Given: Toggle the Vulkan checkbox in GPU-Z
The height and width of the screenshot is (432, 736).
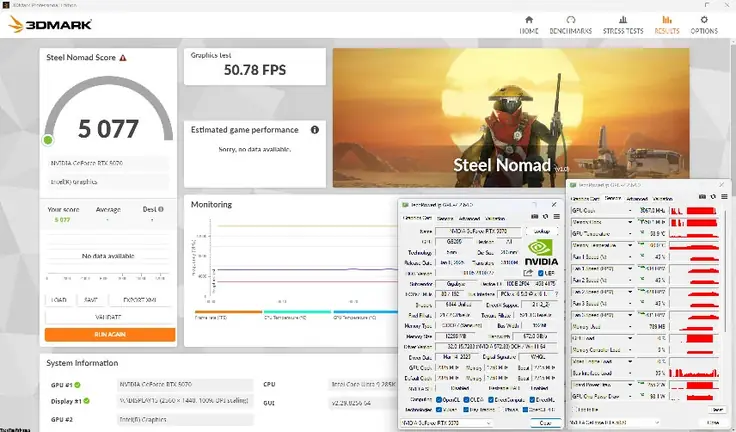Looking at the screenshot, I should pyautogui.click(x=439, y=409).
